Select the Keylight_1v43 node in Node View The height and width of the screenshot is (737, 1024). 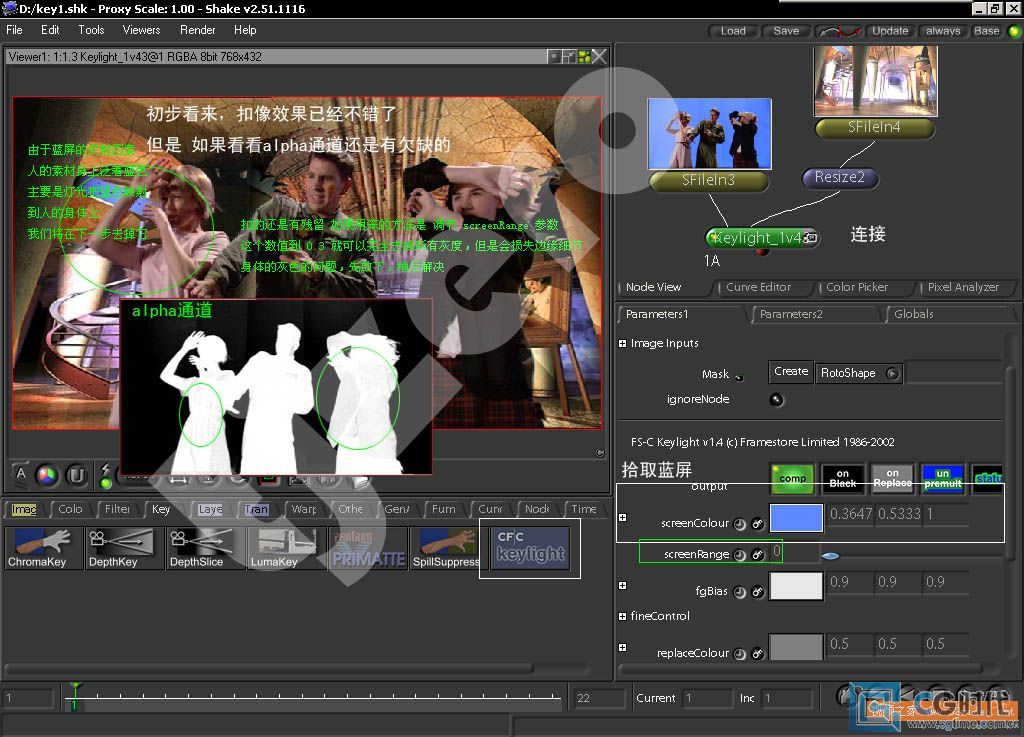click(x=762, y=238)
